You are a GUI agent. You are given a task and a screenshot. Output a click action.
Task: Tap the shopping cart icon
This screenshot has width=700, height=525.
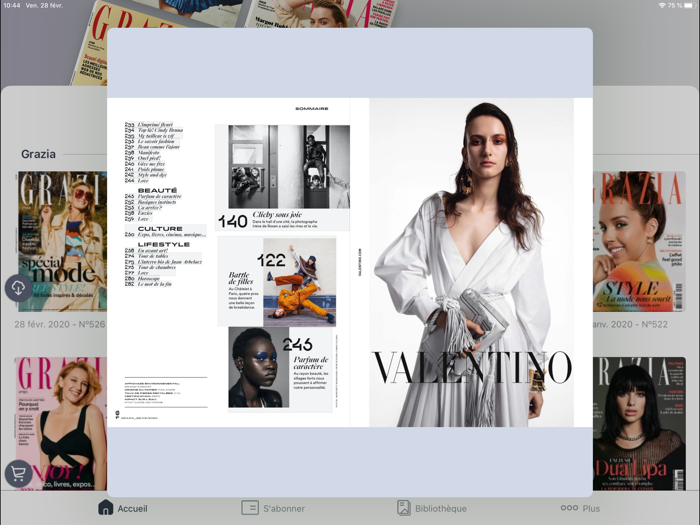18,473
